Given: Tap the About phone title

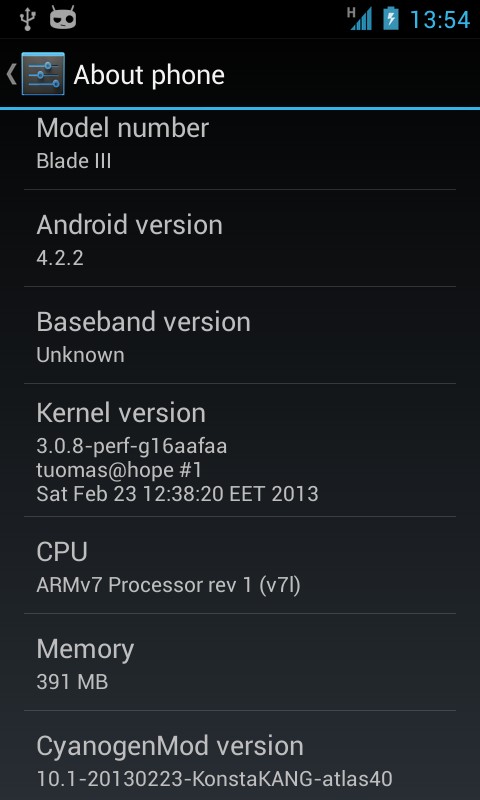Looking at the screenshot, I should point(149,75).
